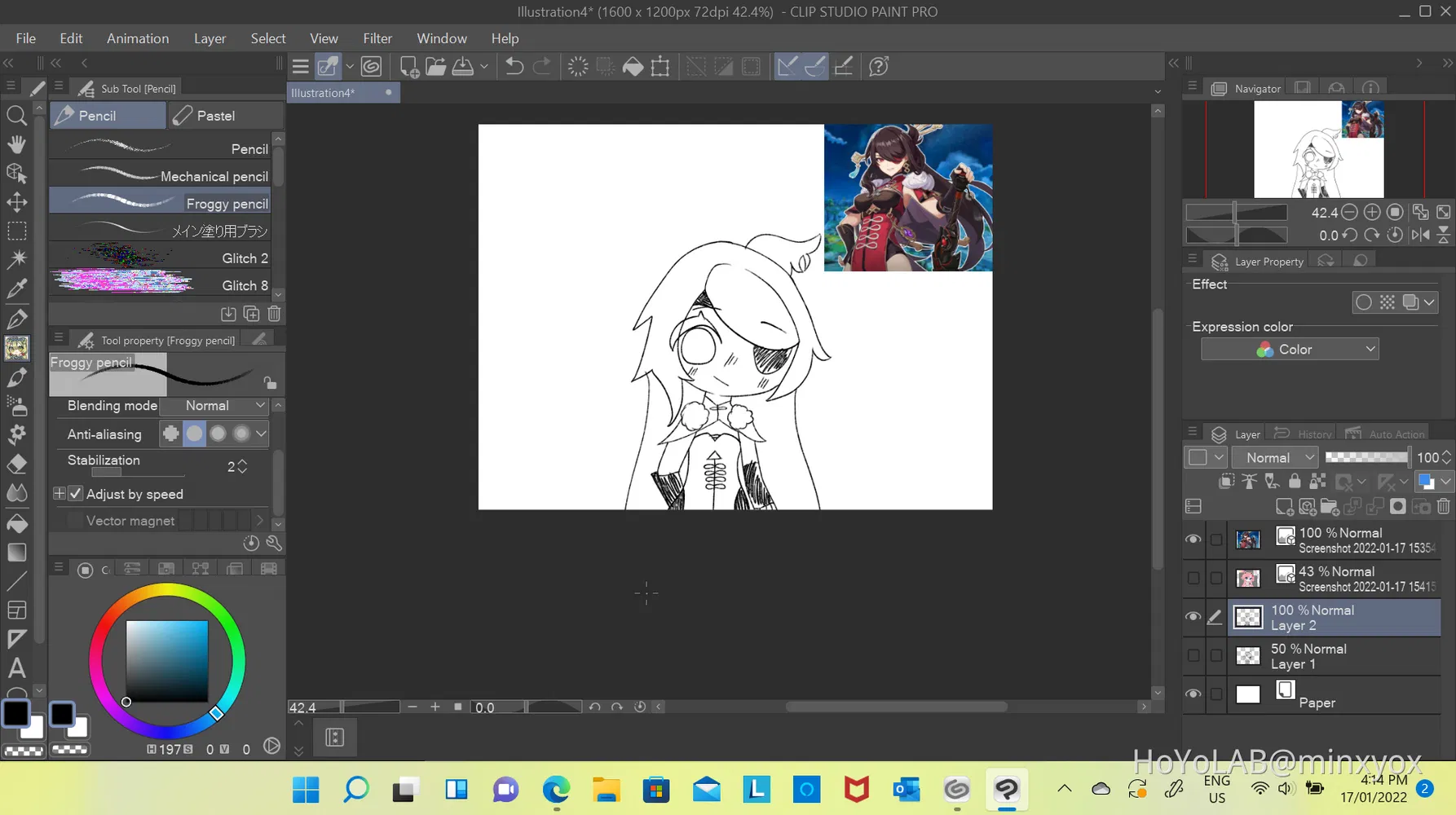The height and width of the screenshot is (815, 1456).
Task: Select the Eyedropper tool
Action: [x=16, y=289]
